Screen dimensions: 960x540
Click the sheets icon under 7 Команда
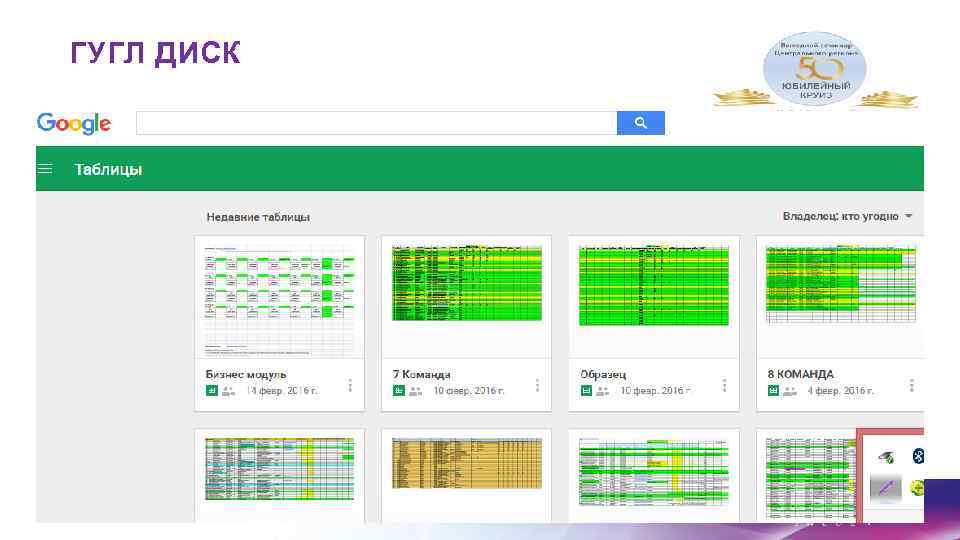[399, 391]
